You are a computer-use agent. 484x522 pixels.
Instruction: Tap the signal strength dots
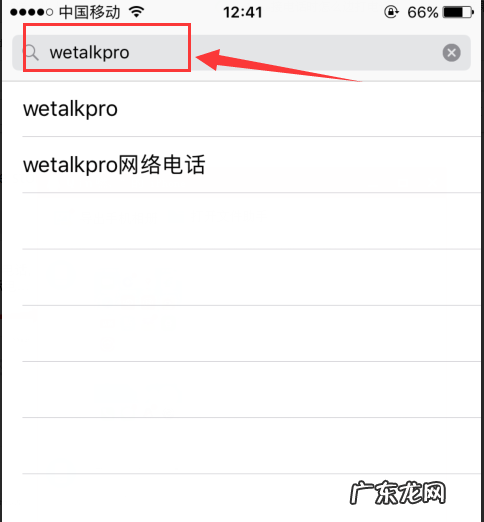click(x=31, y=13)
